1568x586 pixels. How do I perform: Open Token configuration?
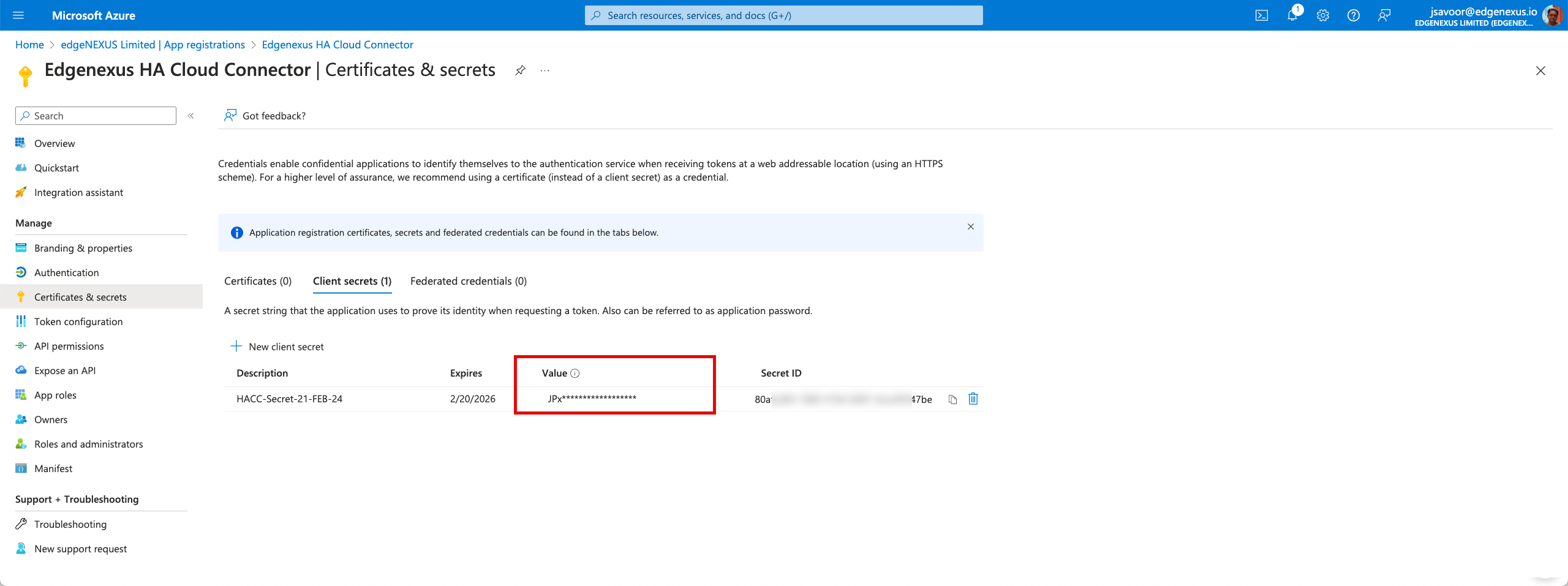pos(78,321)
